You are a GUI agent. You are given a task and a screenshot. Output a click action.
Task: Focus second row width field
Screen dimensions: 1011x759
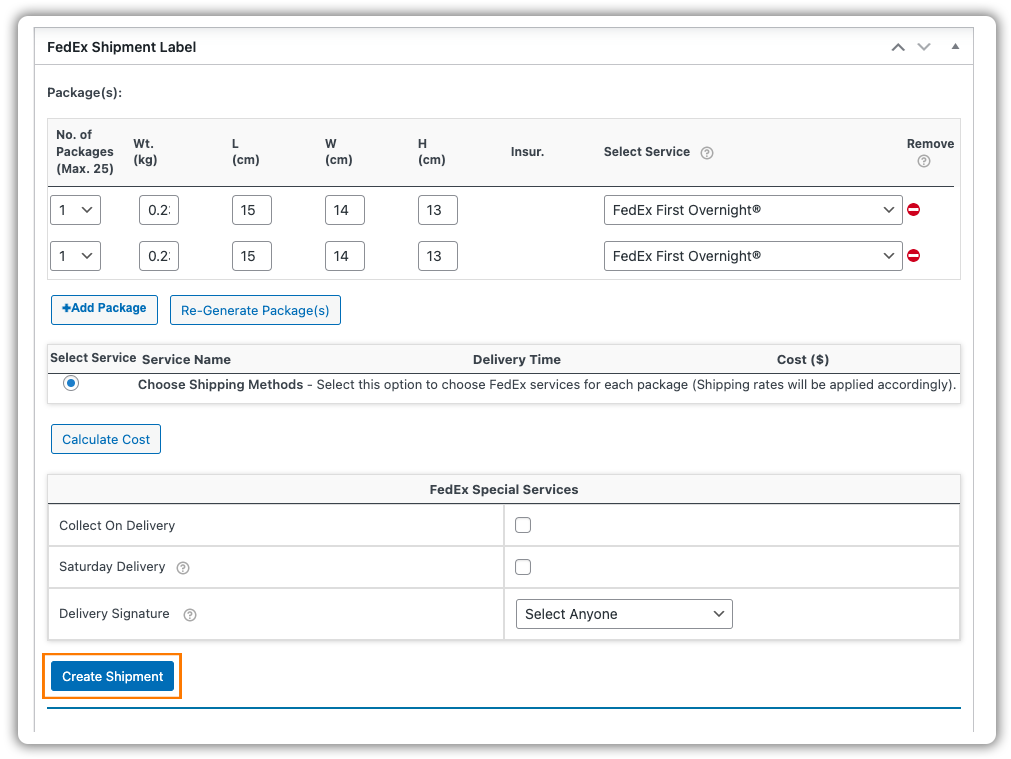pos(344,256)
